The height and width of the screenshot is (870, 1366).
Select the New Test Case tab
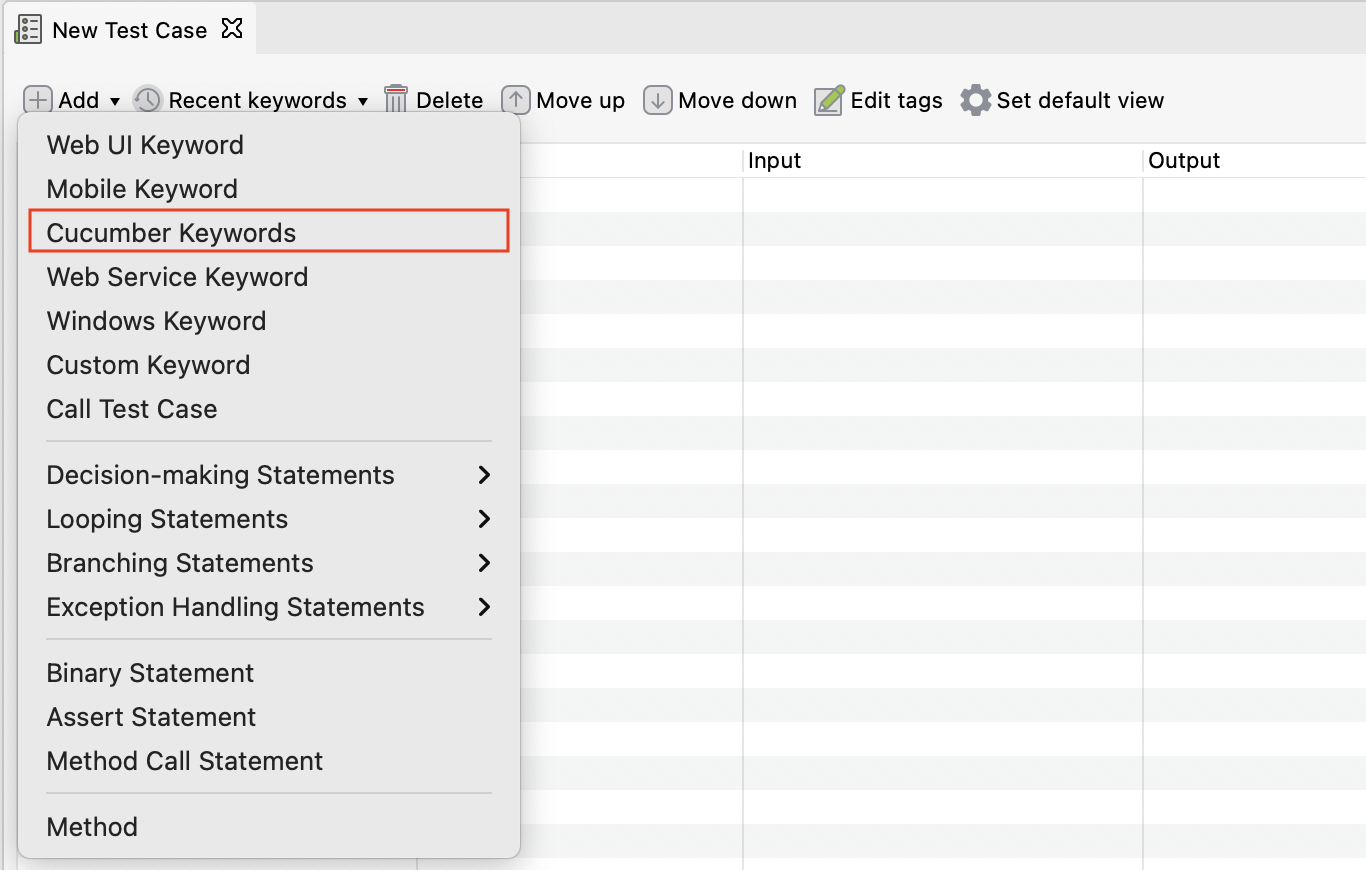[x=130, y=29]
